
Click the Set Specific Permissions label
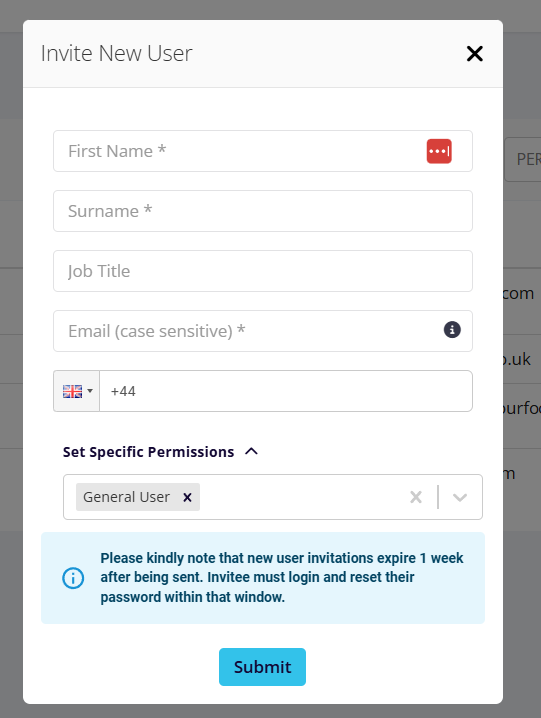148,452
